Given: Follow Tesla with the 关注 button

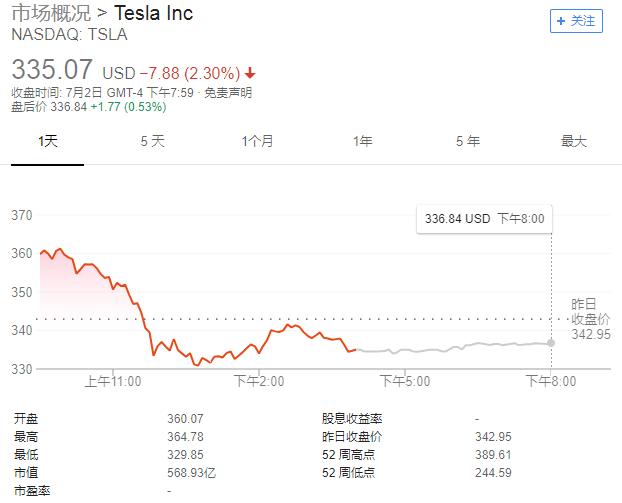Looking at the screenshot, I should pos(576,21).
